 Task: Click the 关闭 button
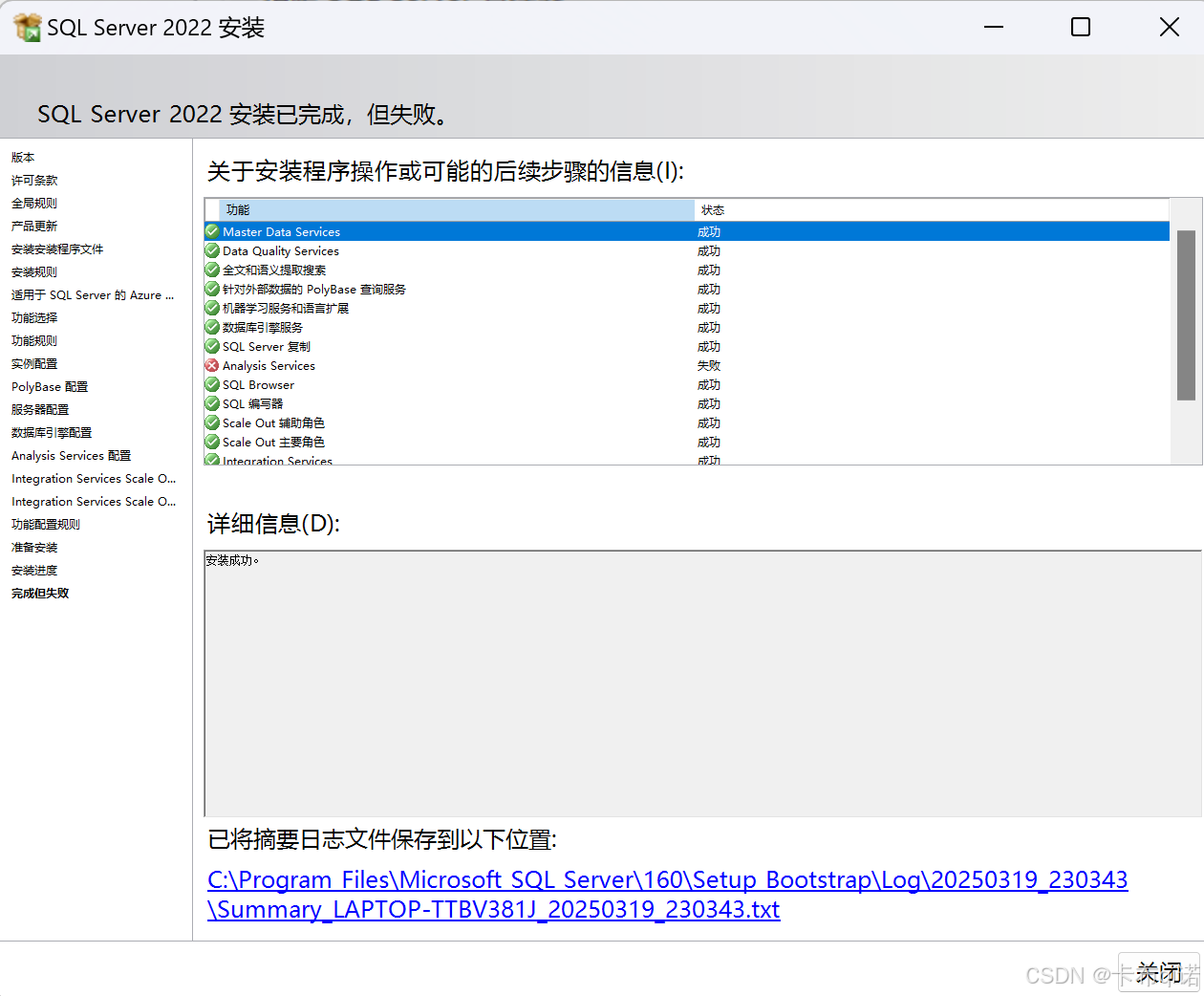(x=1159, y=971)
